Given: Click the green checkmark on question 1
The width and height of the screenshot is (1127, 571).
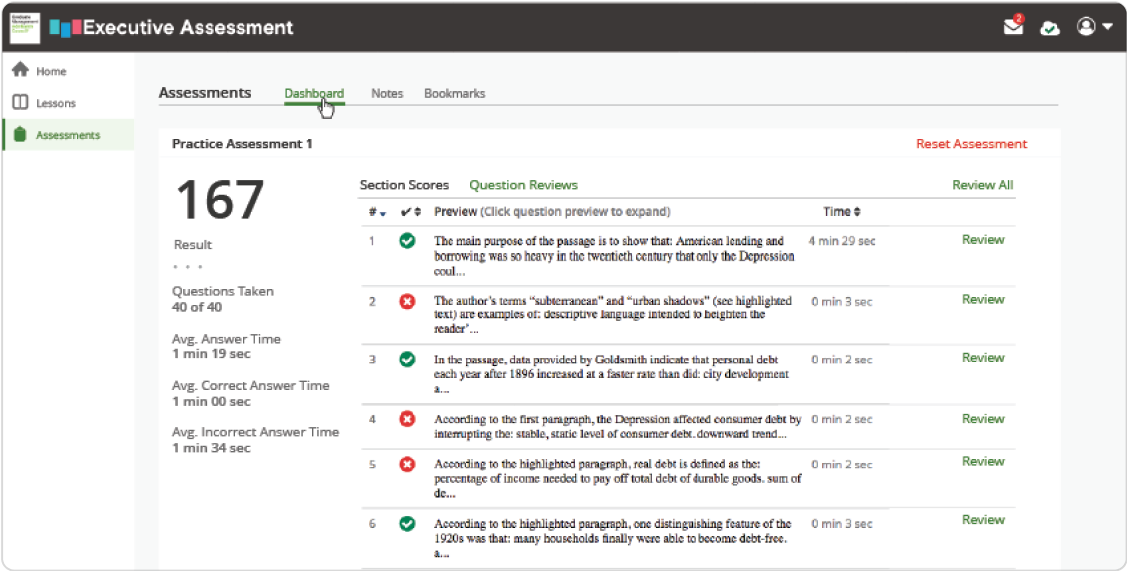Looking at the screenshot, I should pos(407,241).
